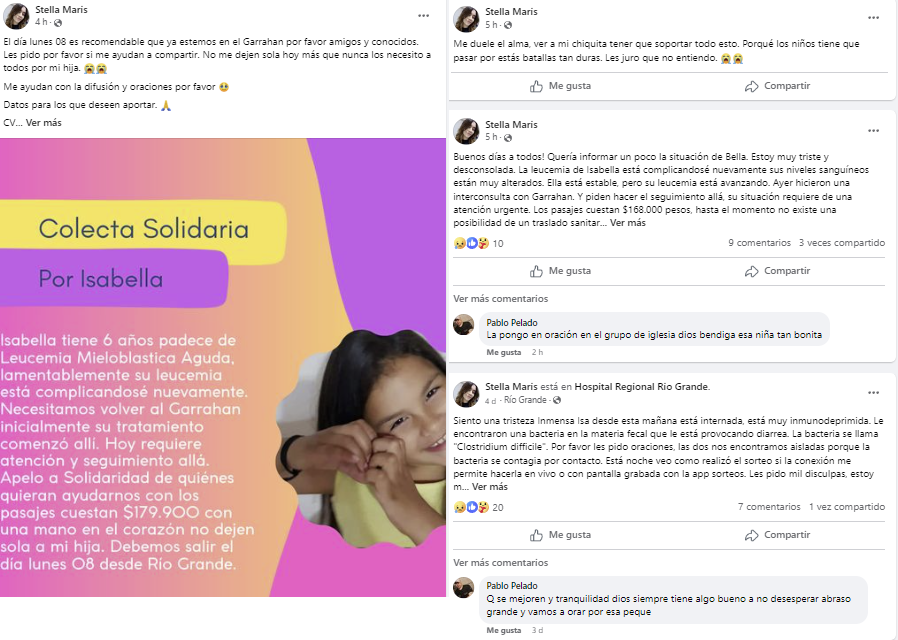Open options menu on the 'Me duele el alma' post
This screenshot has height=640, width=898.
pos(873,18)
